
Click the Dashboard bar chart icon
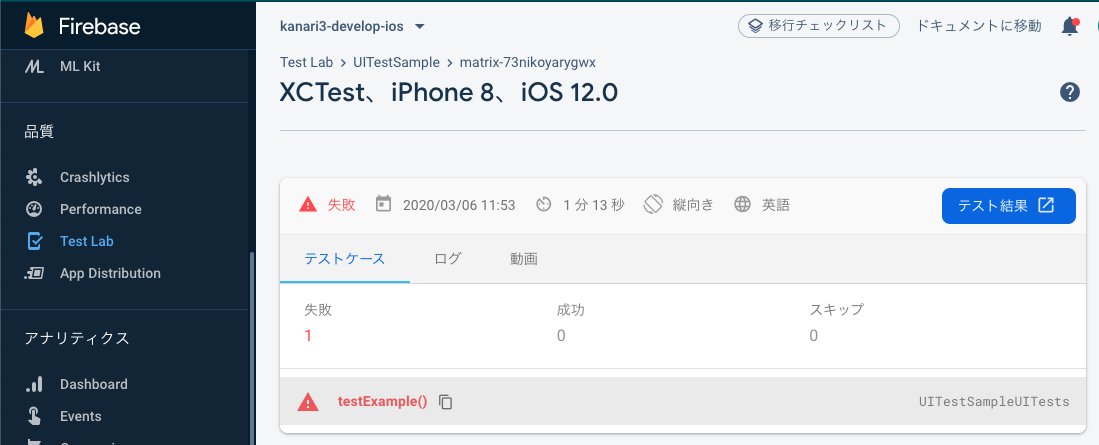point(34,384)
